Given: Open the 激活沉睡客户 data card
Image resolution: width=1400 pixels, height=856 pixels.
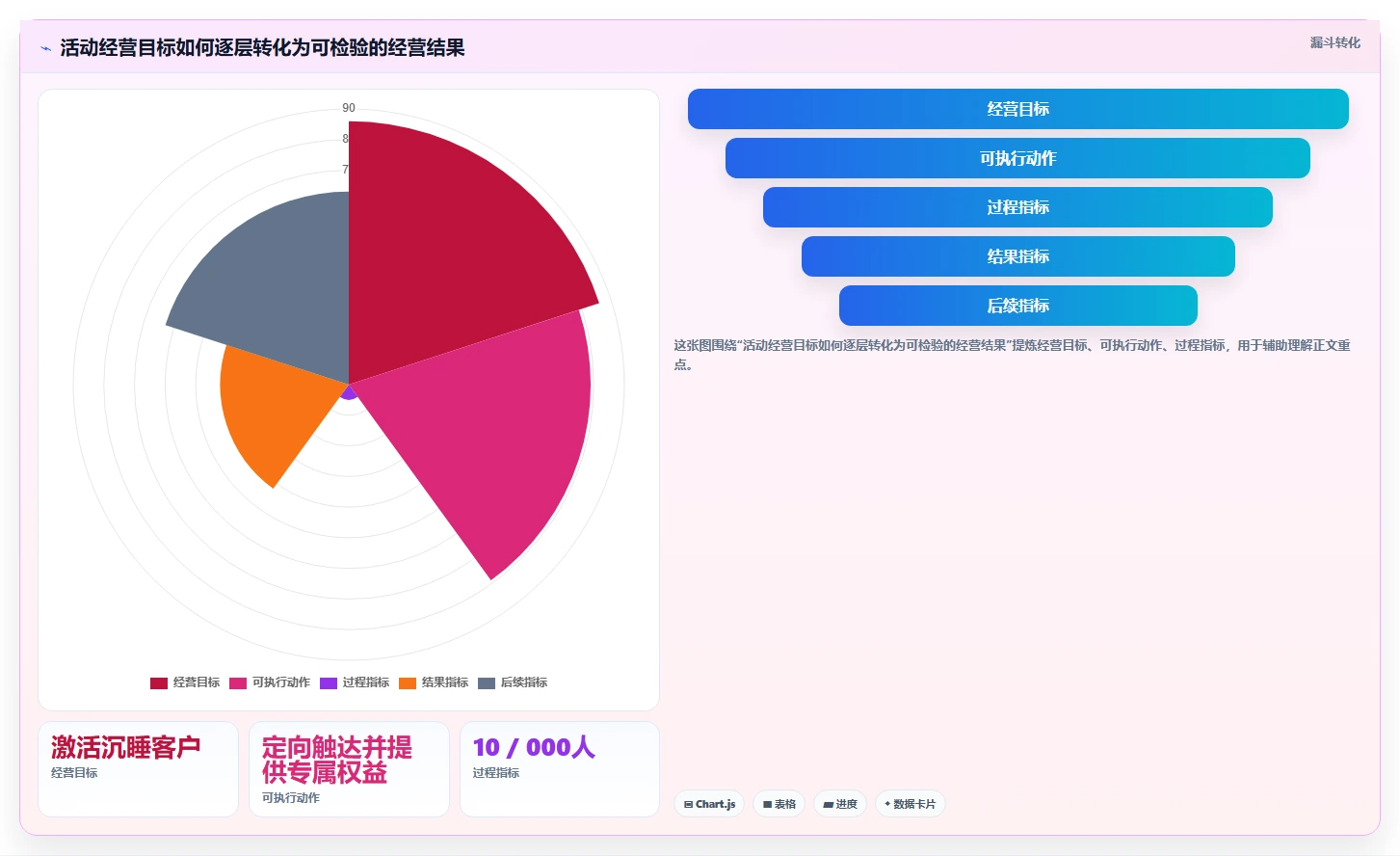Looking at the screenshot, I should click(138, 769).
